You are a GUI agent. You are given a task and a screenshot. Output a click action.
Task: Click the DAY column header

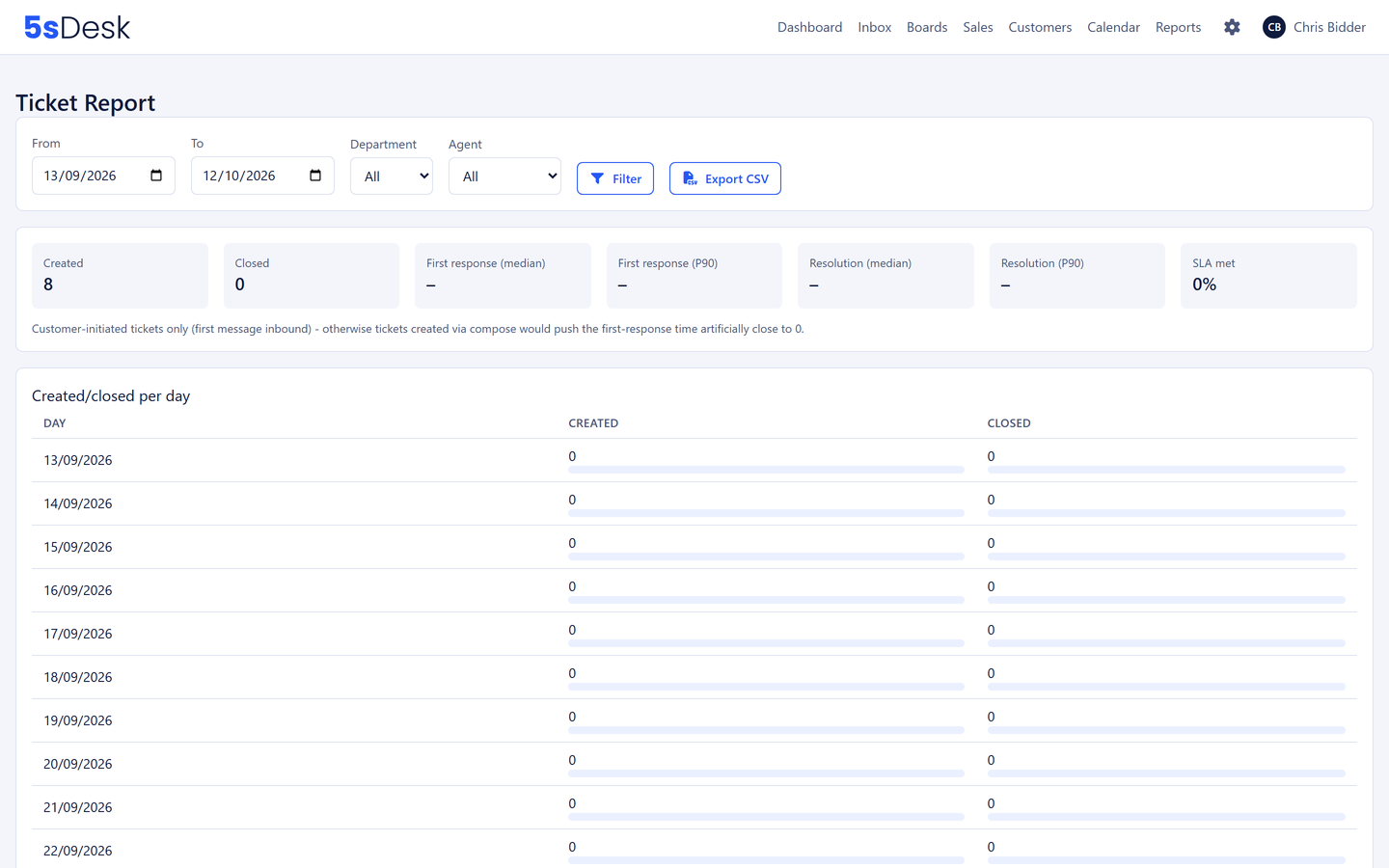pos(55,423)
